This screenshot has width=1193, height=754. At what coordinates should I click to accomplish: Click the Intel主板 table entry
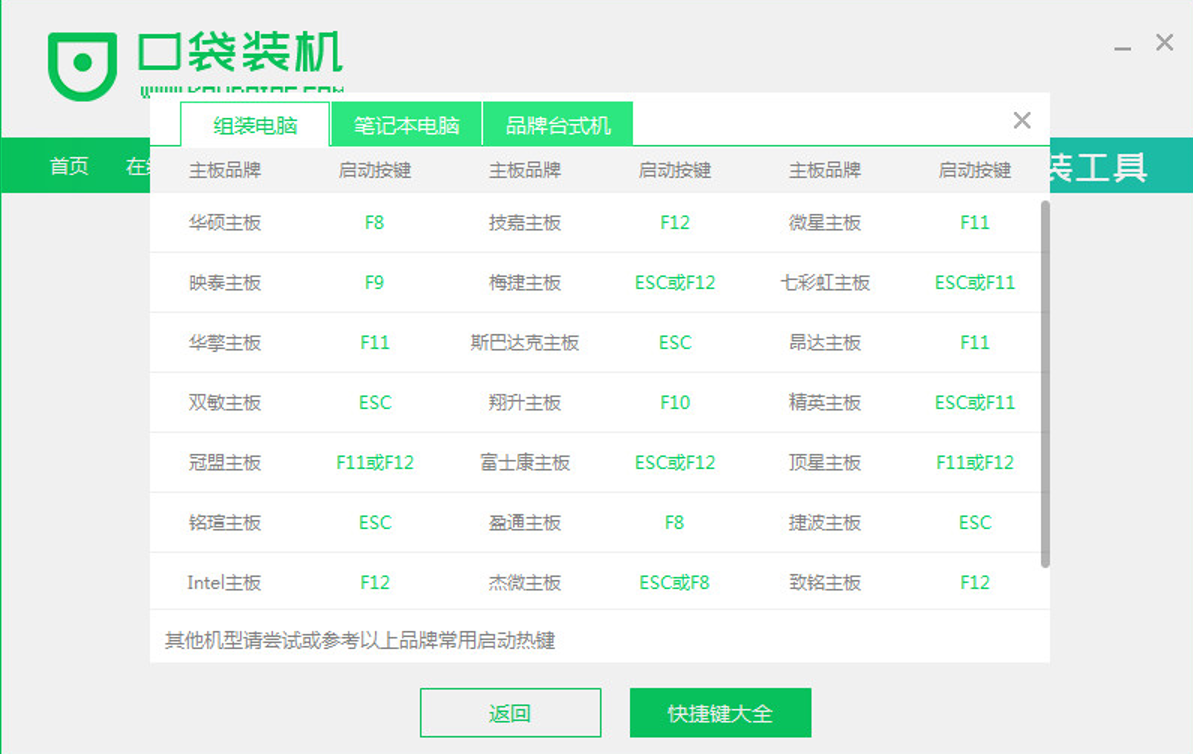tap(224, 582)
